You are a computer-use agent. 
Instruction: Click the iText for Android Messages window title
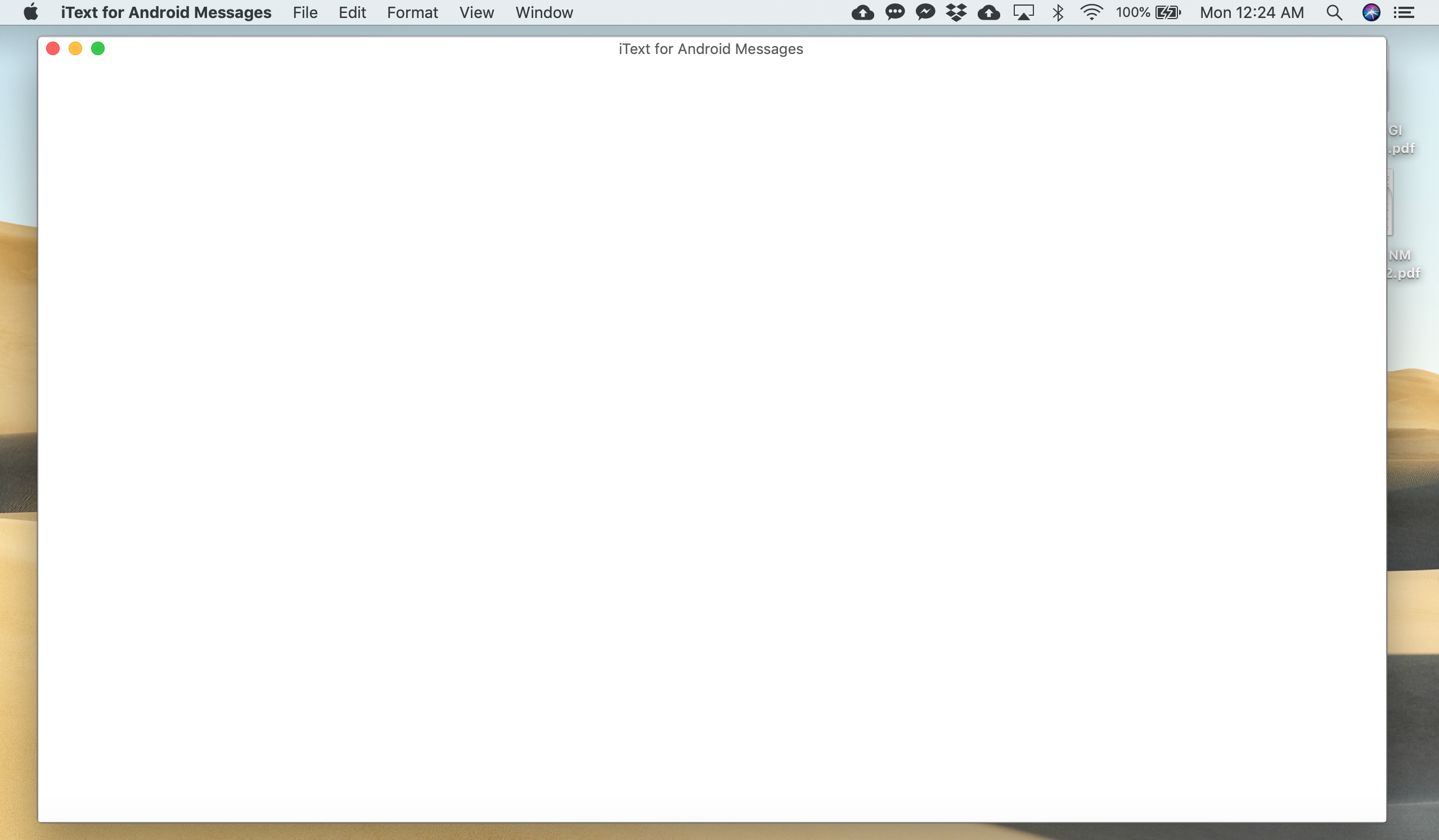tap(711, 49)
